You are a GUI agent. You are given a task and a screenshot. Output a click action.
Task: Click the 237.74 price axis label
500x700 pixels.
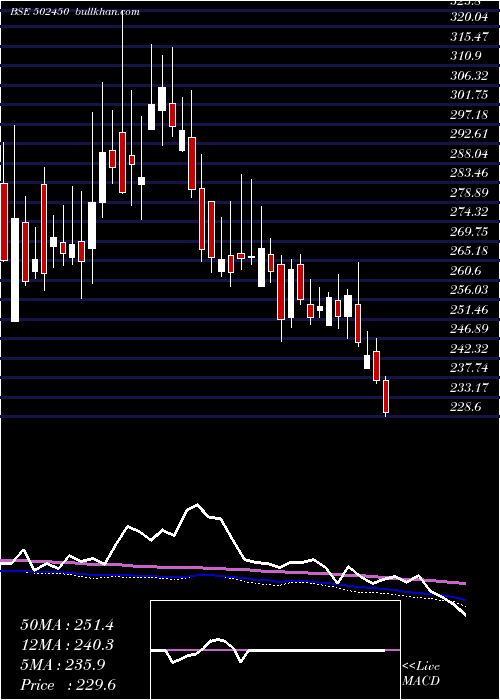(469, 368)
